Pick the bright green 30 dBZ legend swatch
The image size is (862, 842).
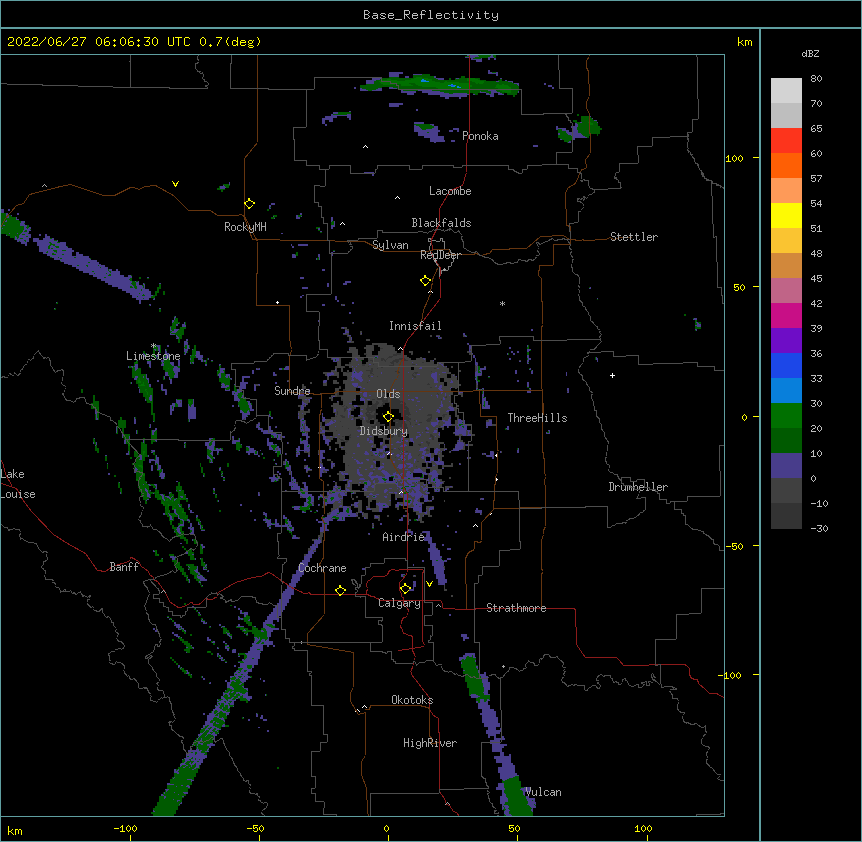786,416
